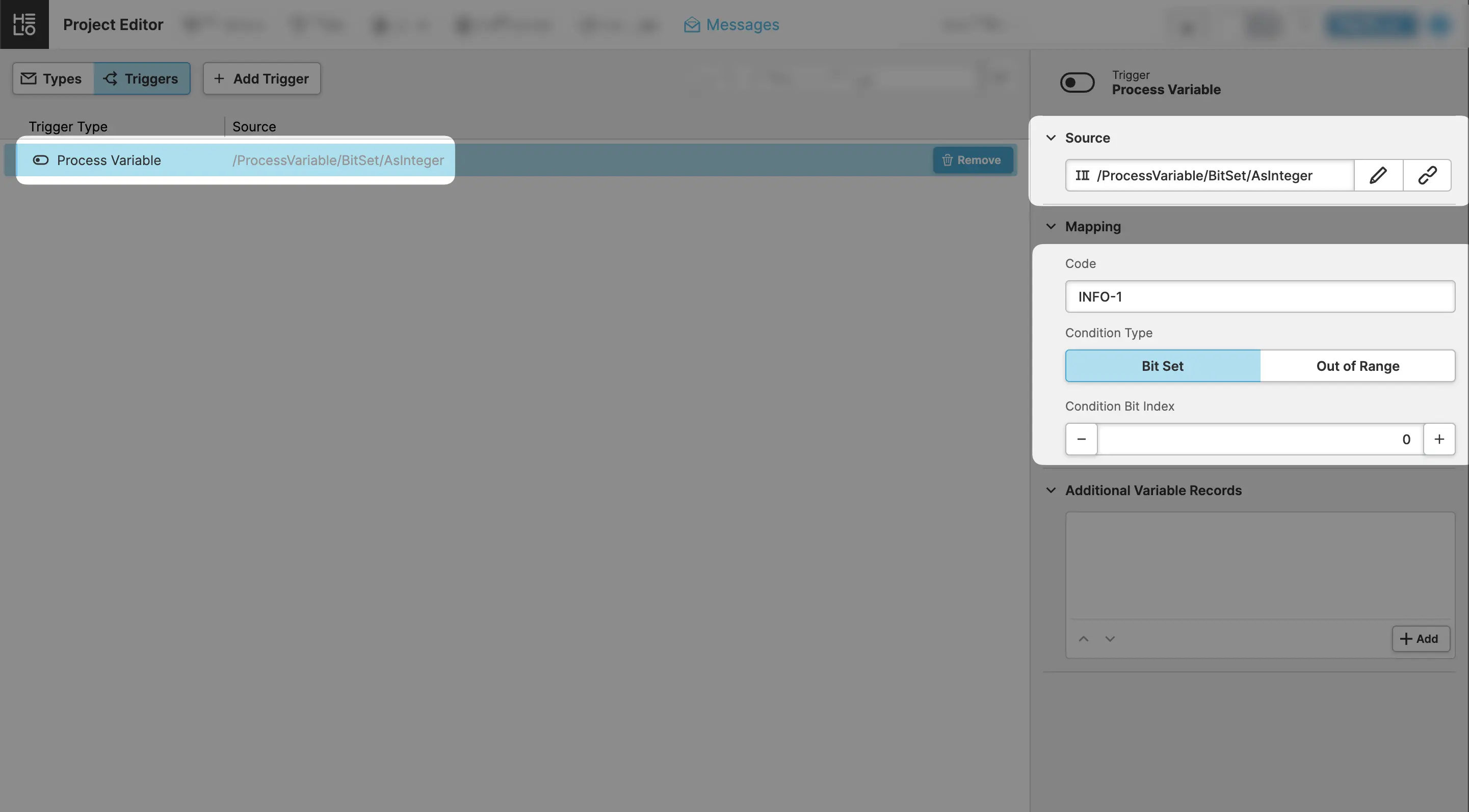Click the link chain icon for Source

pyautogui.click(x=1427, y=175)
